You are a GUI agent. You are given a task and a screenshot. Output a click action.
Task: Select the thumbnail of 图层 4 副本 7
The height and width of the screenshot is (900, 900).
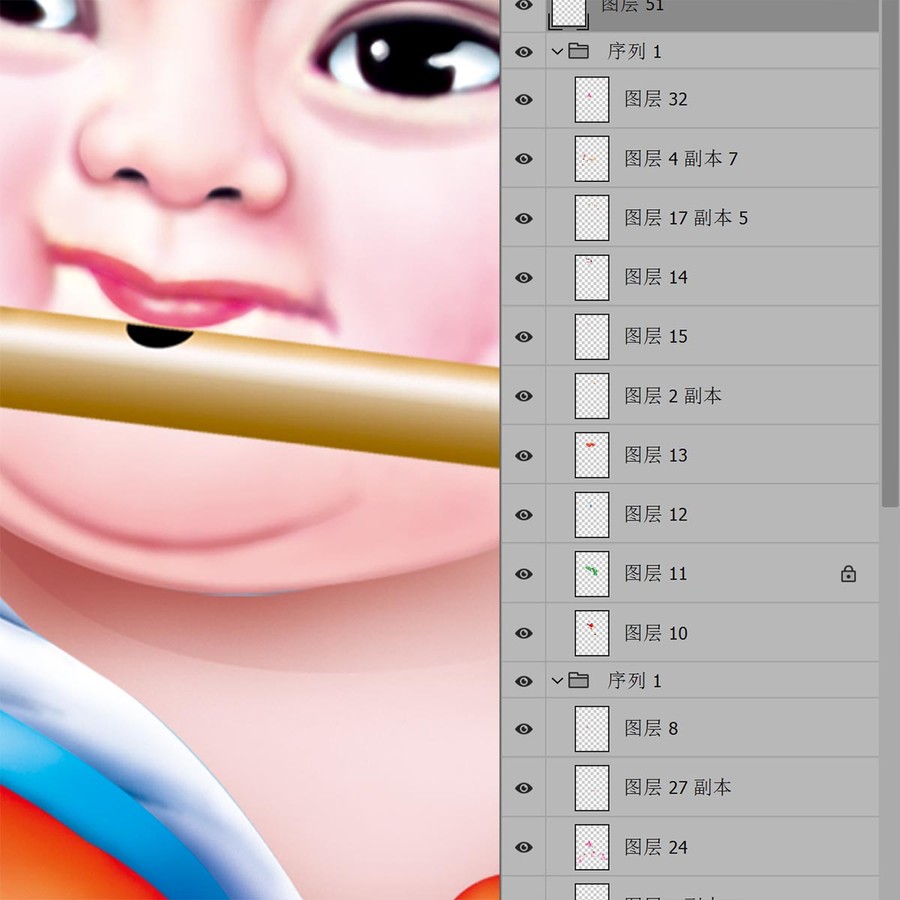click(x=592, y=158)
